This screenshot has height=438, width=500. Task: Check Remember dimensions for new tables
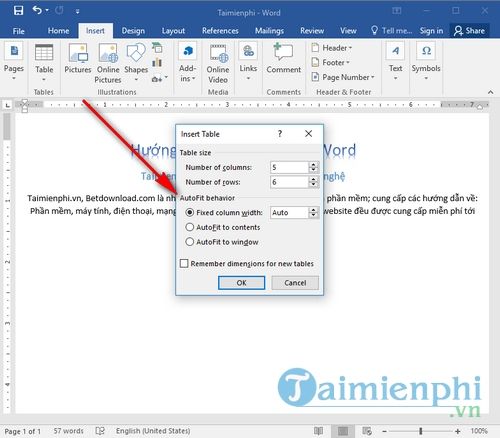[247, 264]
